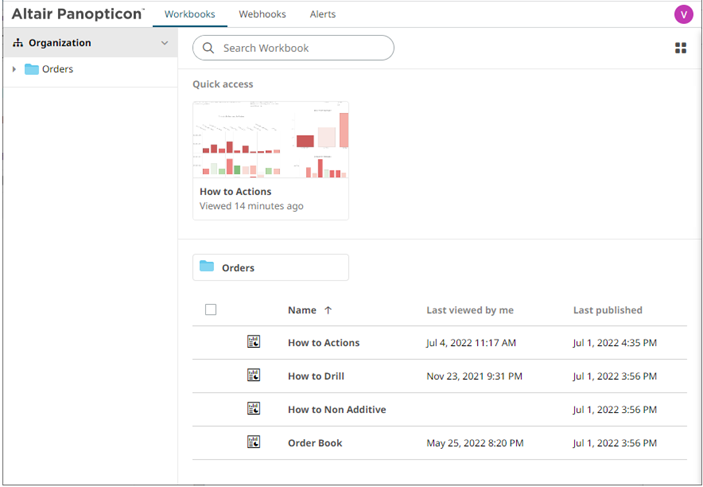Switch to grid view icon
The height and width of the screenshot is (487, 703).
681,48
